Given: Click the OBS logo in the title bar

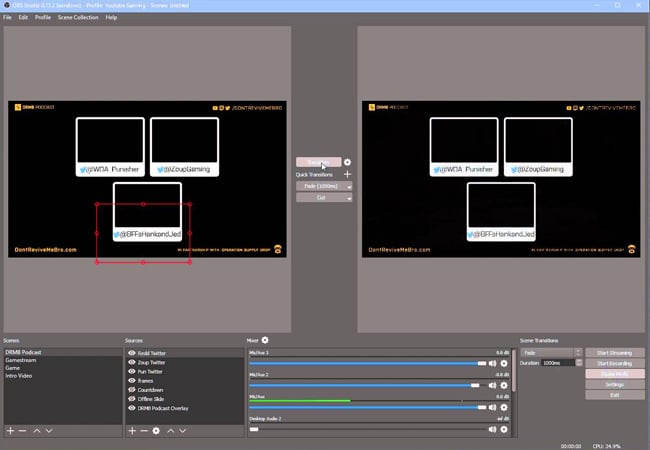Looking at the screenshot, I should coord(6,5).
